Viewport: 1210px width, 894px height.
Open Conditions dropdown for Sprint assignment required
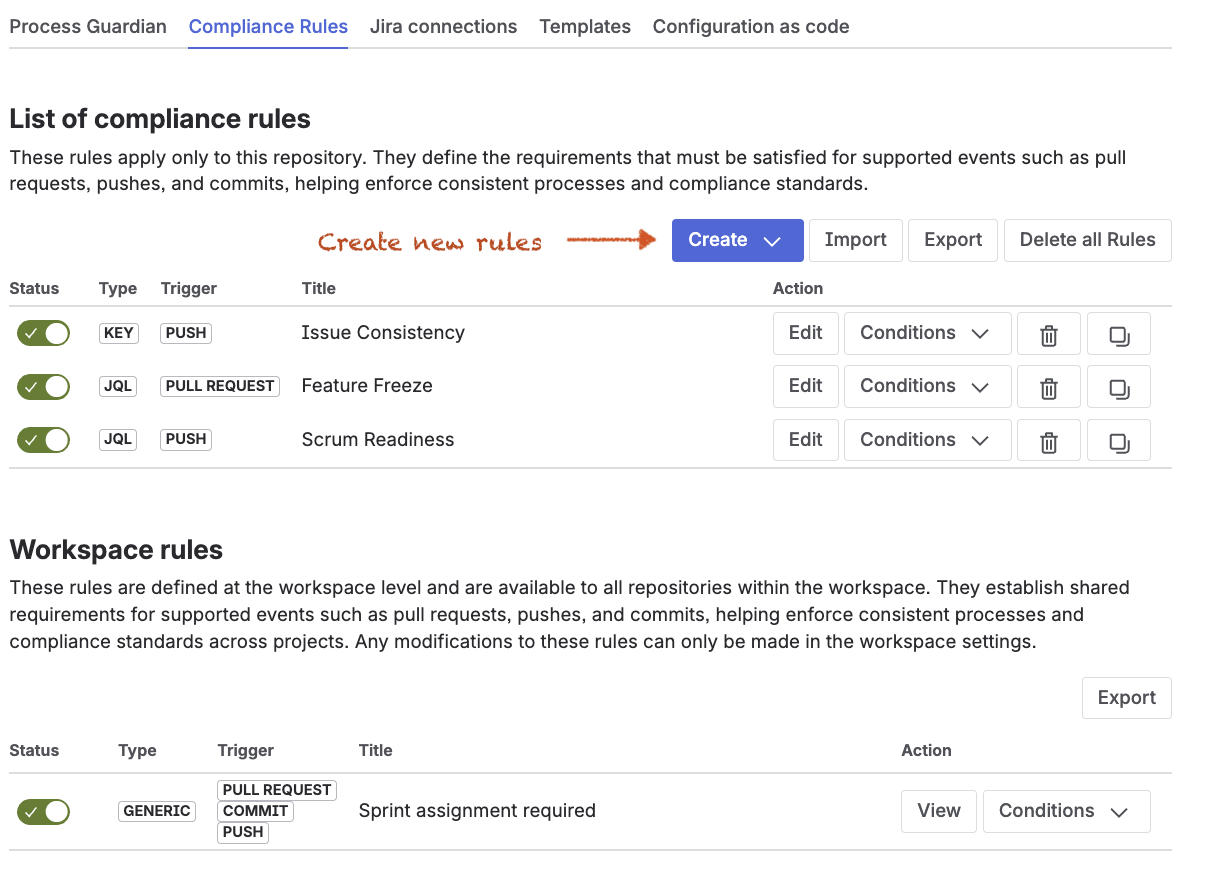(x=1066, y=811)
